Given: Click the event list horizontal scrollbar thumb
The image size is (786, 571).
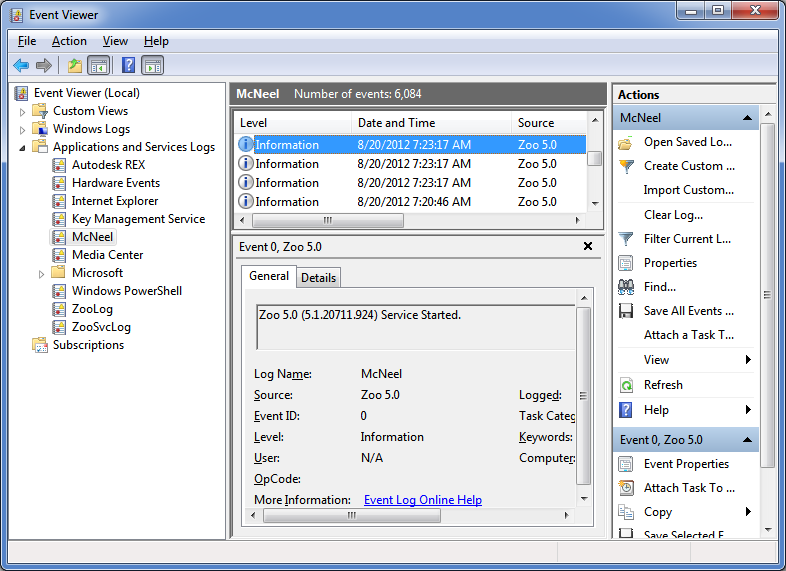Looking at the screenshot, I should pyautogui.click(x=328, y=220).
